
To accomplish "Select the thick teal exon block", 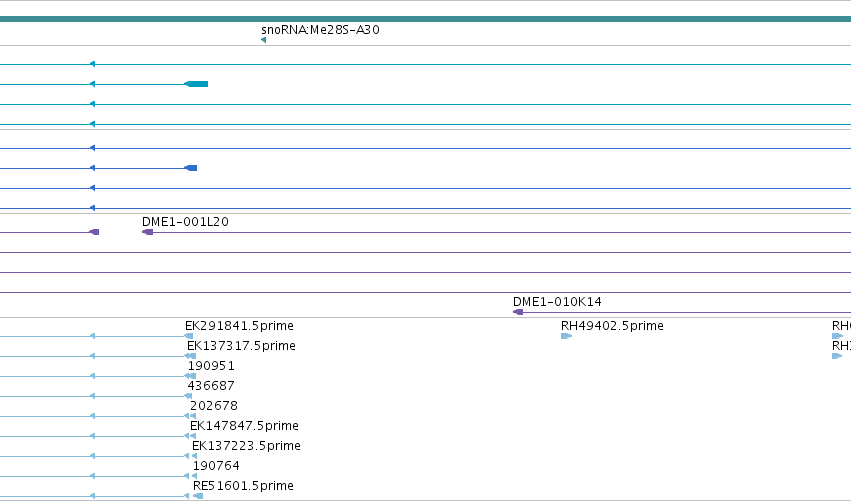I will (196, 84).
